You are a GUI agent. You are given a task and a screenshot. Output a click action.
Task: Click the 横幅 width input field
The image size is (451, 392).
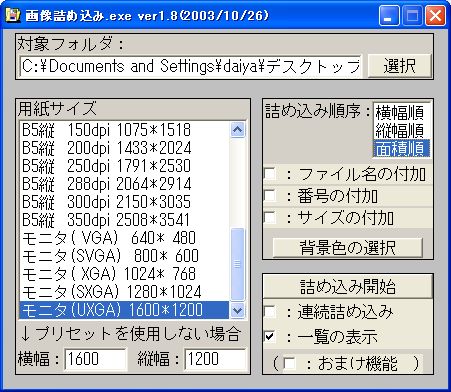tap(95, 359)
